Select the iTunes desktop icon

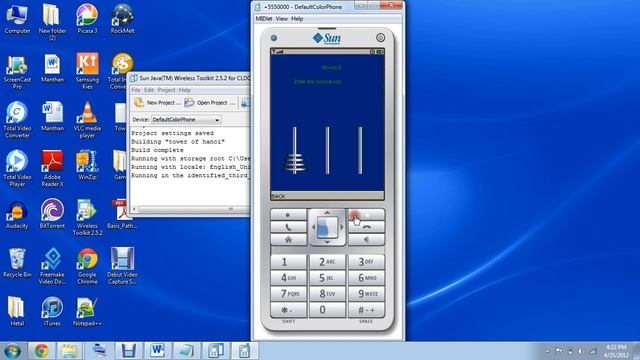52,312
